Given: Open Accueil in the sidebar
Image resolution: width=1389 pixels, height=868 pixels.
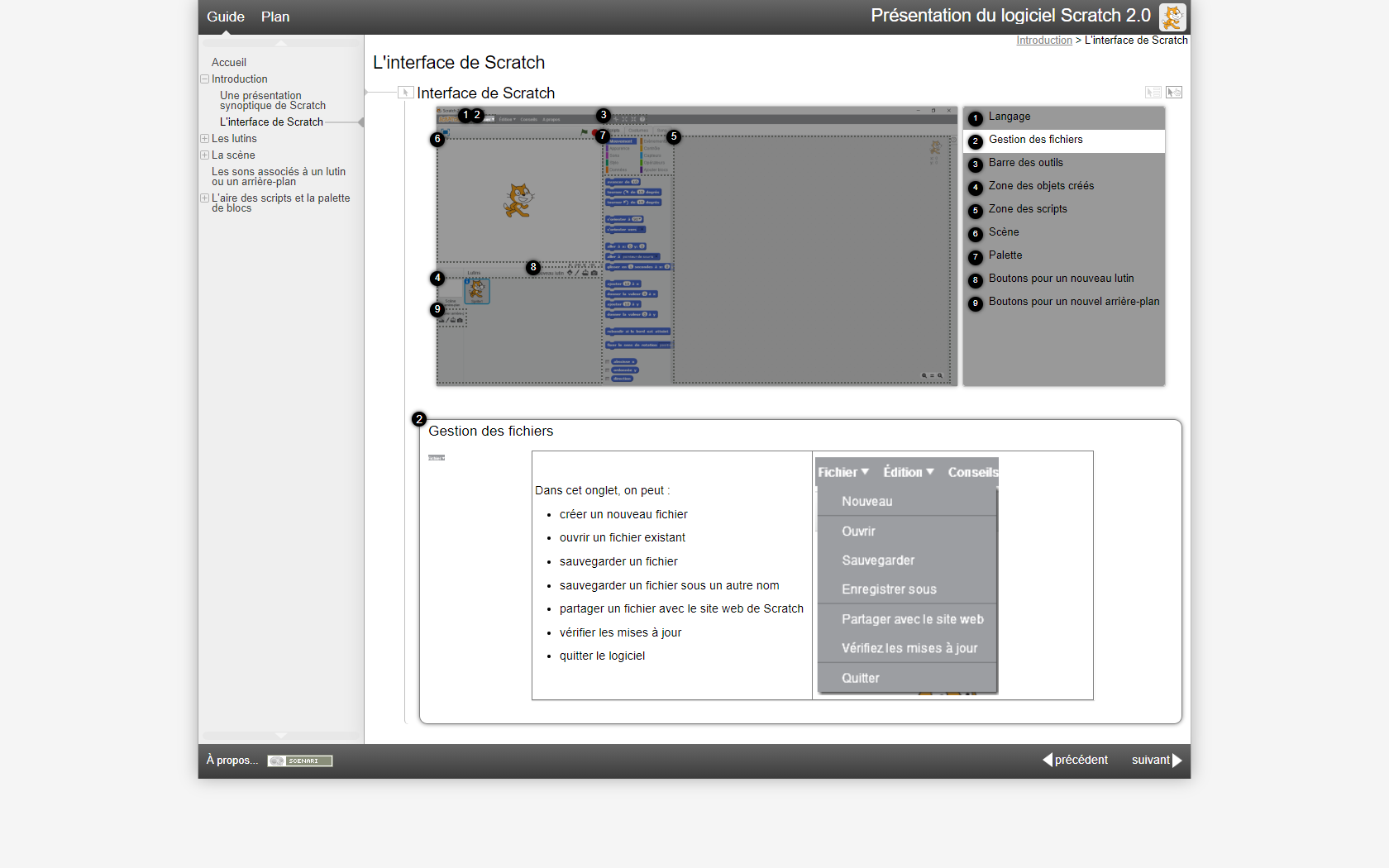Looking at the screenshot, I should (x=229, y=63).
